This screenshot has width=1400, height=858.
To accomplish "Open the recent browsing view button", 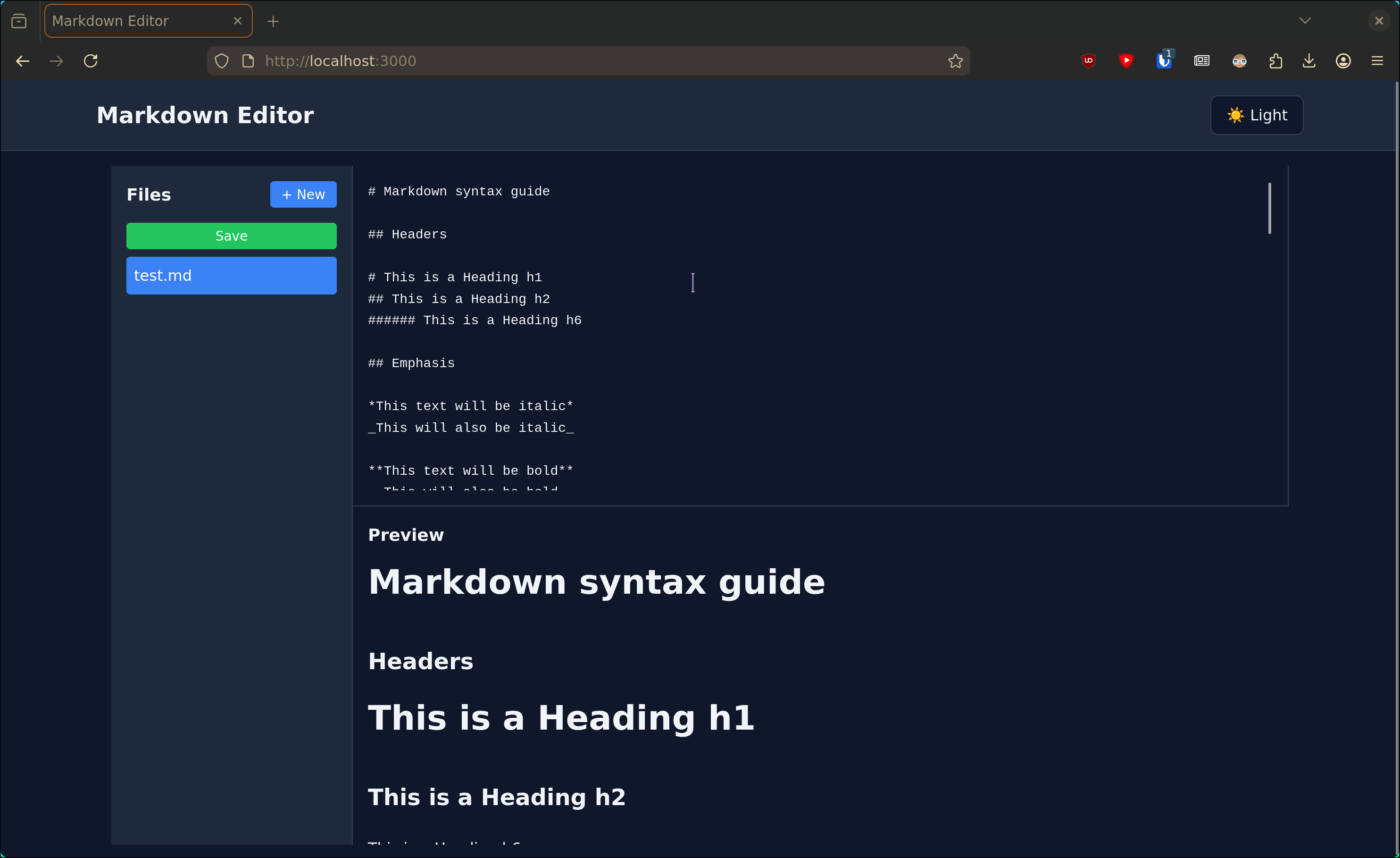I will [x=19, y=21].
